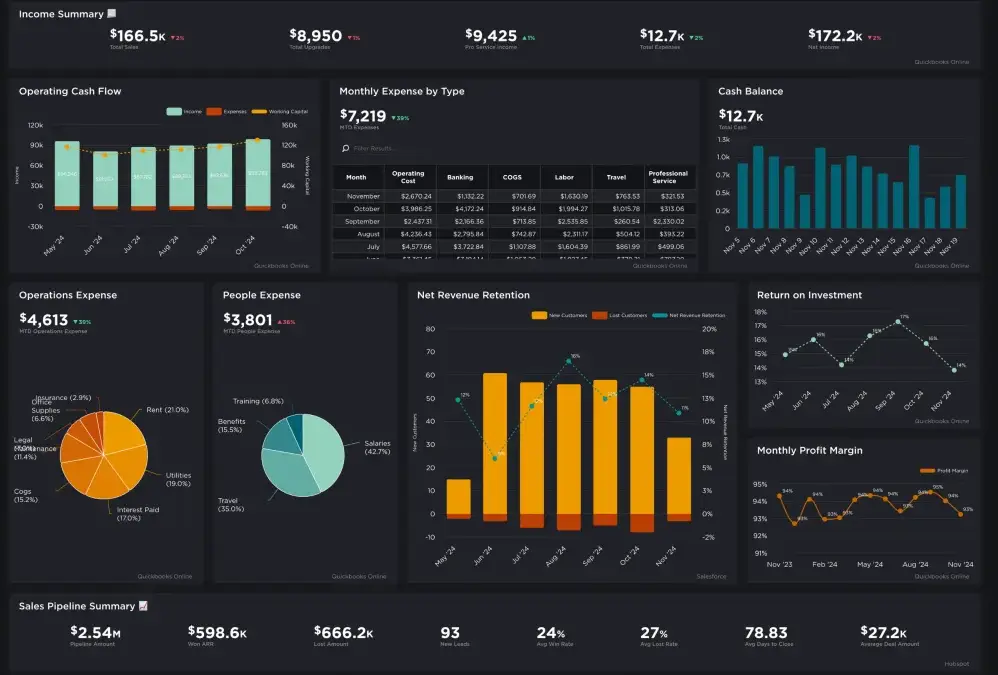
Task: Click the green up-arrow beside $9,425
Action: (523, 38)
